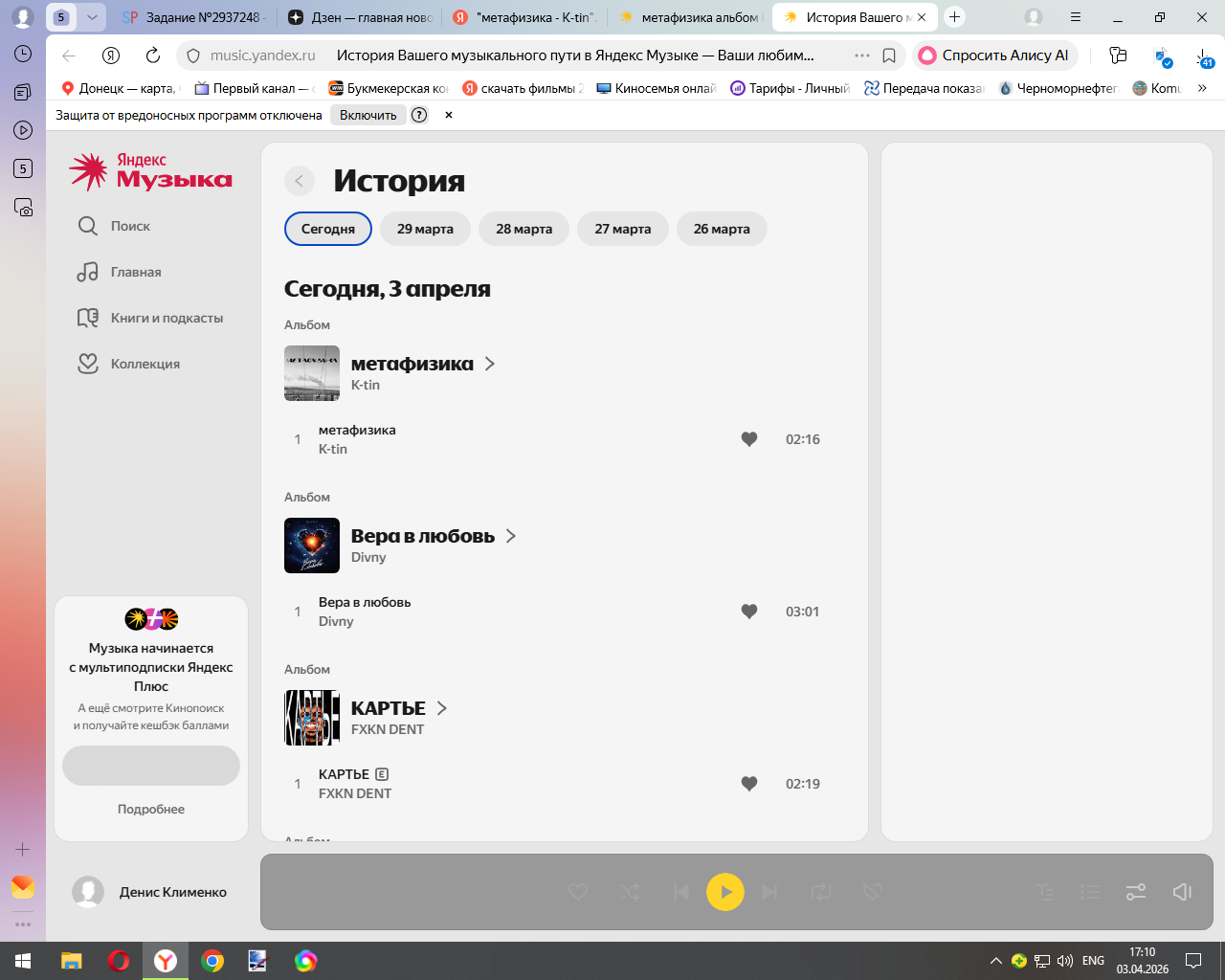Open playback settings sliders icon
This screenshot has width=1225, height=980.
click(1136, 892)
